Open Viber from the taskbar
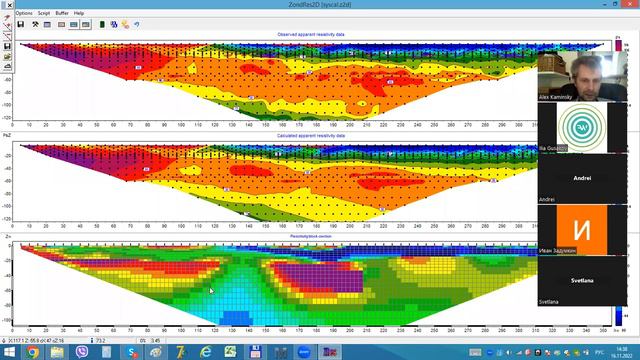 click(x=82, y=352)
